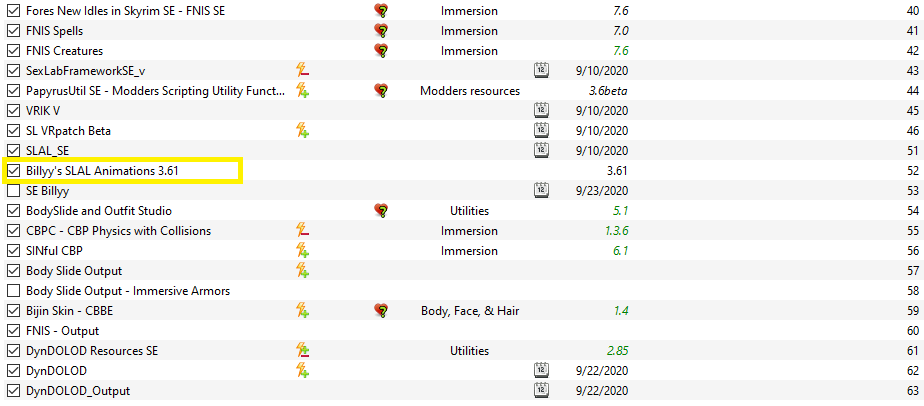
Task: Click the calendar icon on VRIK V row
Action: 541,111
